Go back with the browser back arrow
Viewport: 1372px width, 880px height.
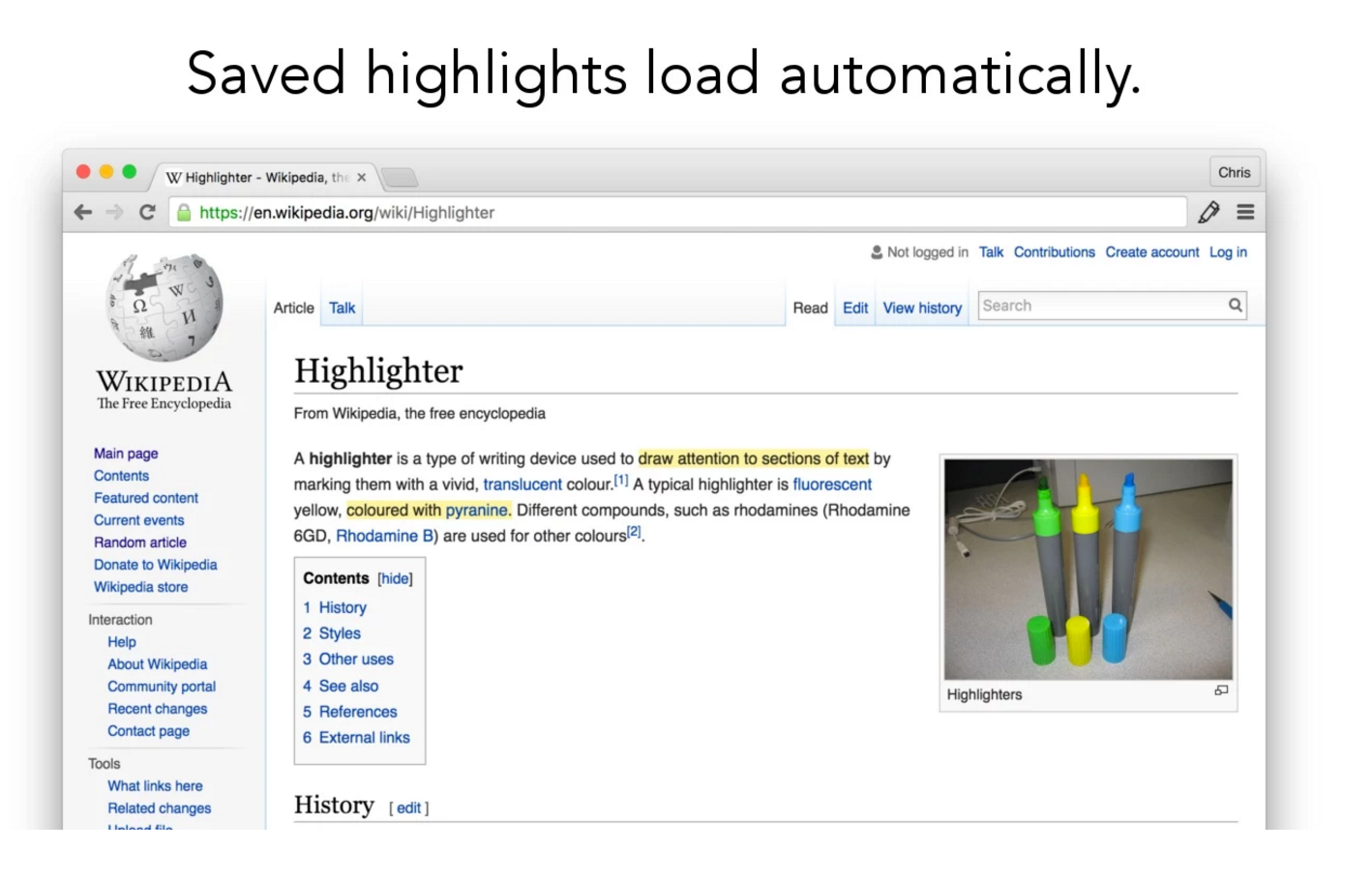point(83,212)
